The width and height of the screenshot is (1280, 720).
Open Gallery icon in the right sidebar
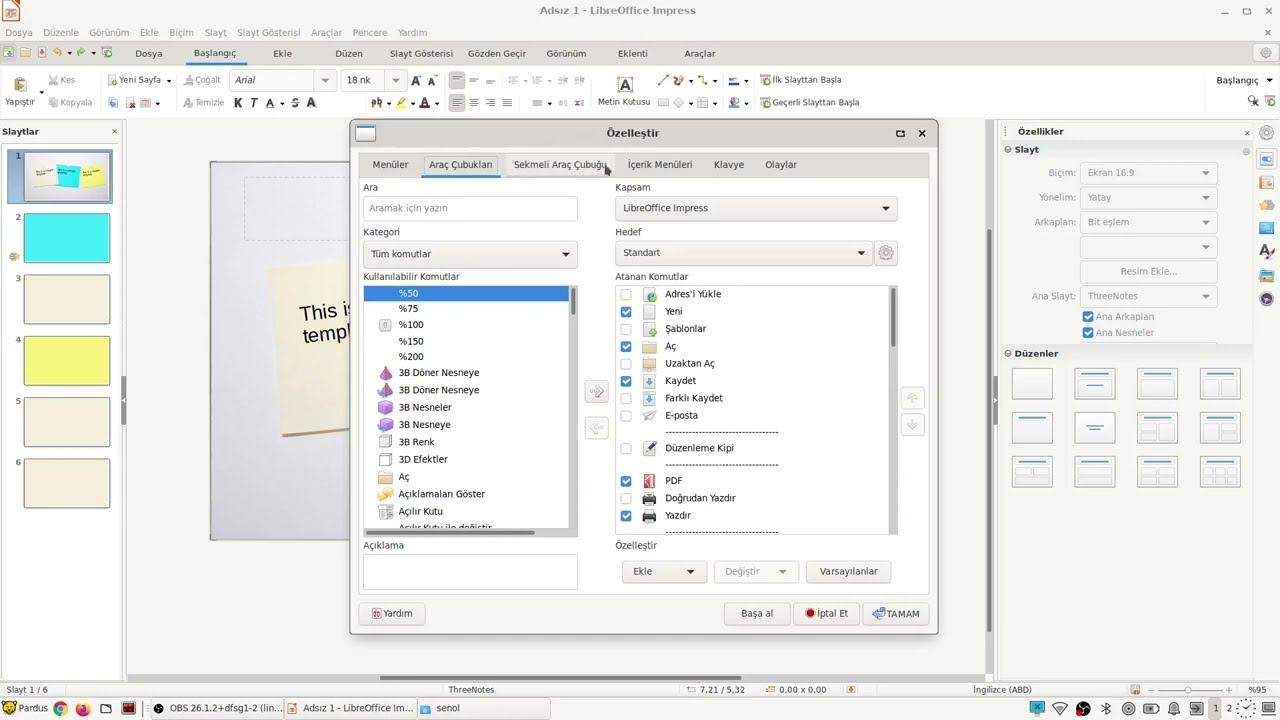1266,275
